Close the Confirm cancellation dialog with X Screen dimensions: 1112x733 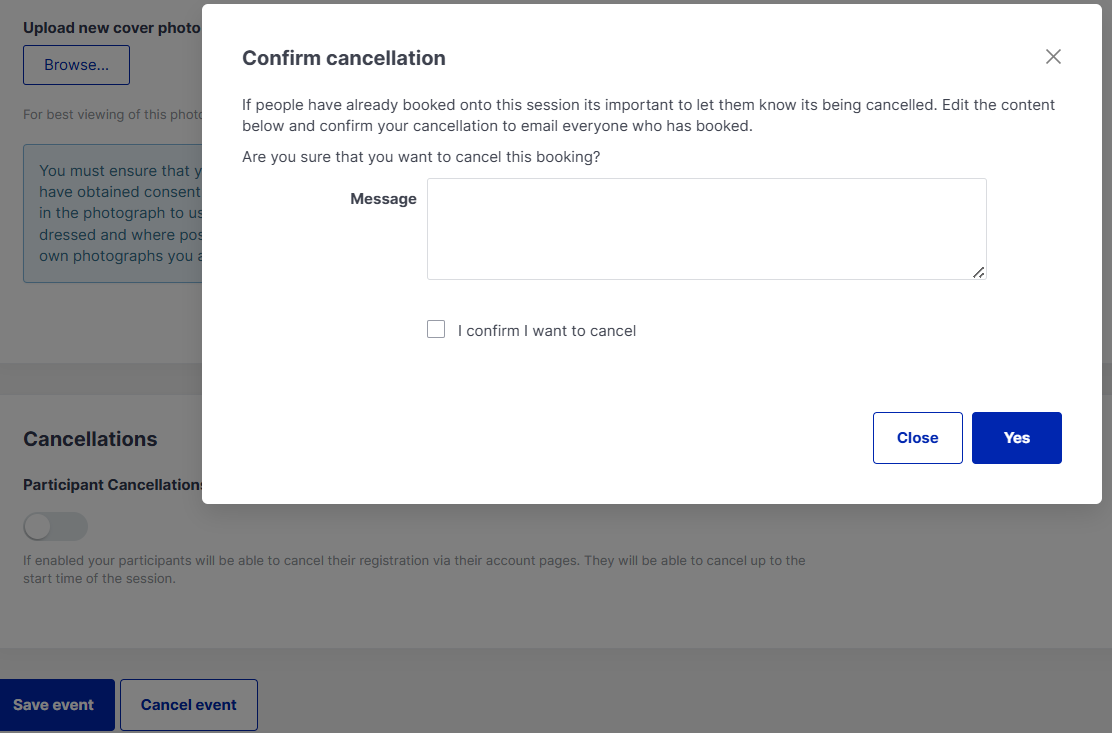pos(1053,57)
